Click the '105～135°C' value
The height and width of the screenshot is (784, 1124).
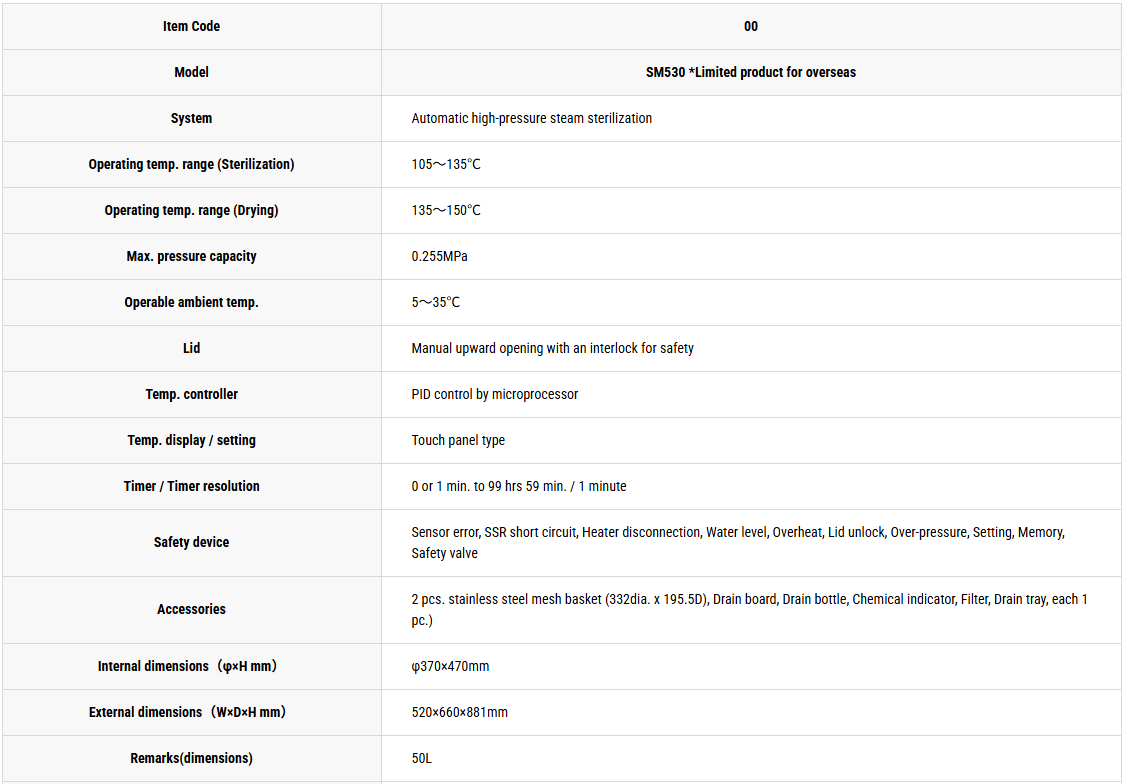point(446,164)
